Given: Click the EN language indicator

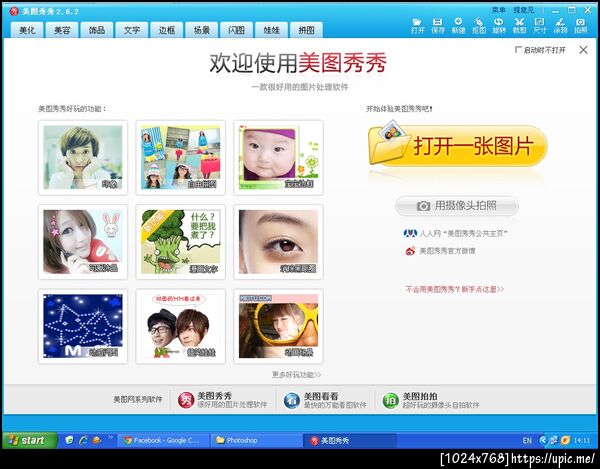Looking at the screenshot, I should point(527,441).
